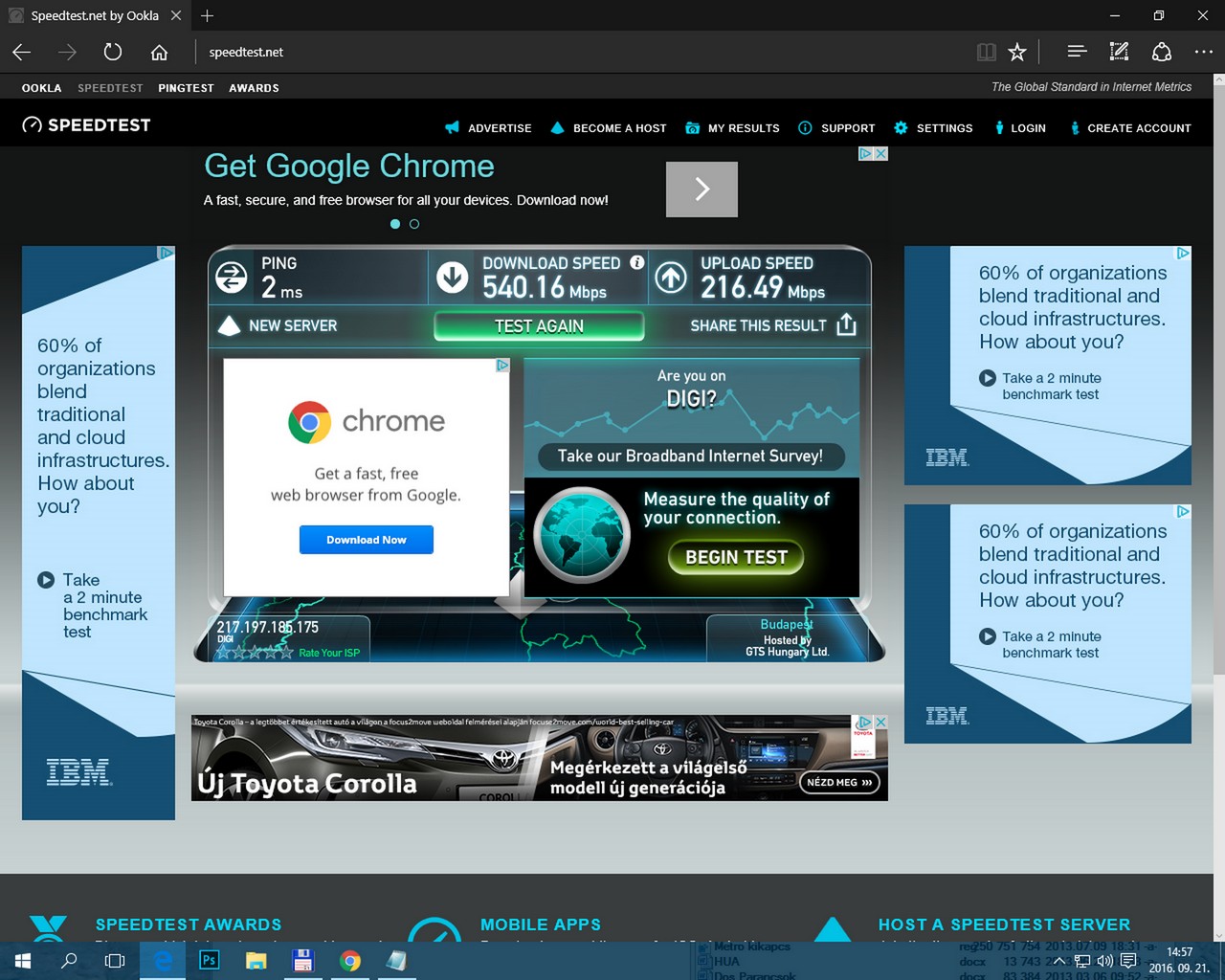Click the SPEEDTEST logo
Viewport: 1225px width, 980px height.
86,124
